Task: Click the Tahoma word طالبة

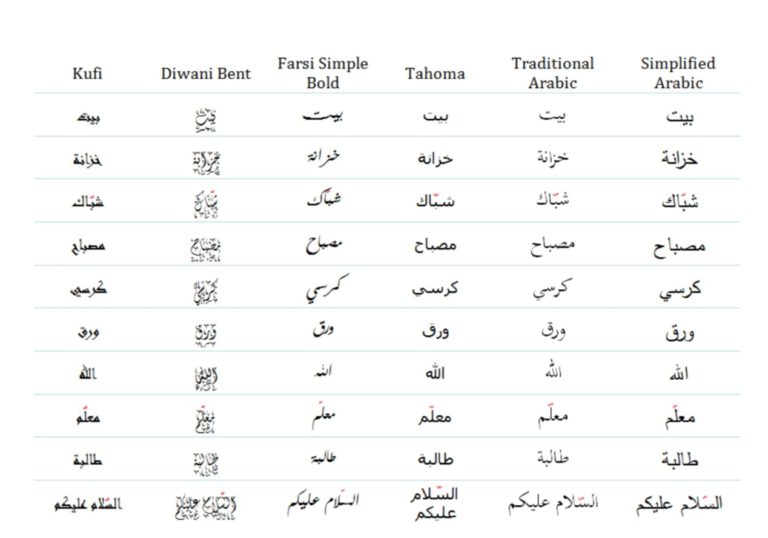Action: click(x=434, y=459)
